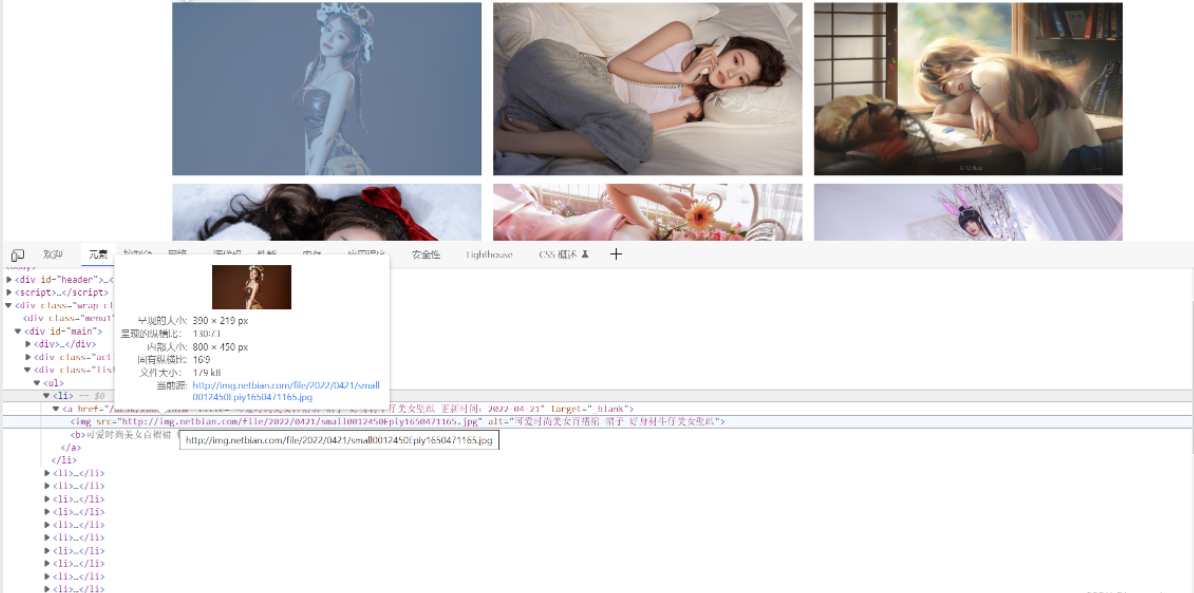Click the 179 kB file size value
The image size is (1194, 593).
point(206,372)
